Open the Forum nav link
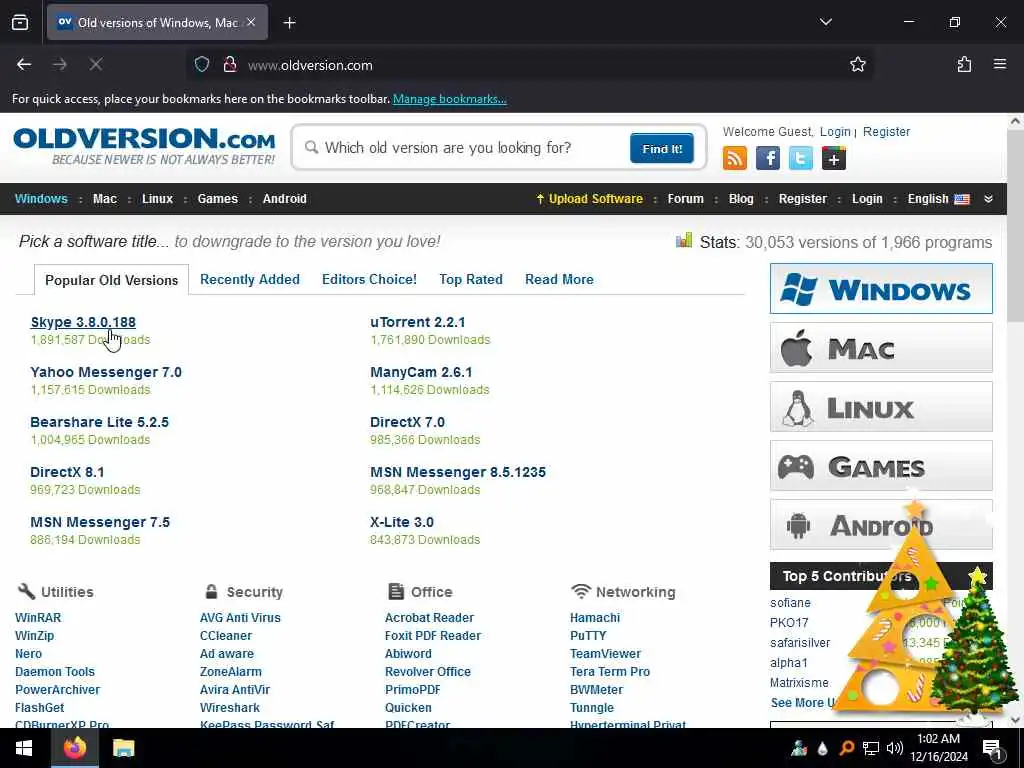 pos(685,199)
